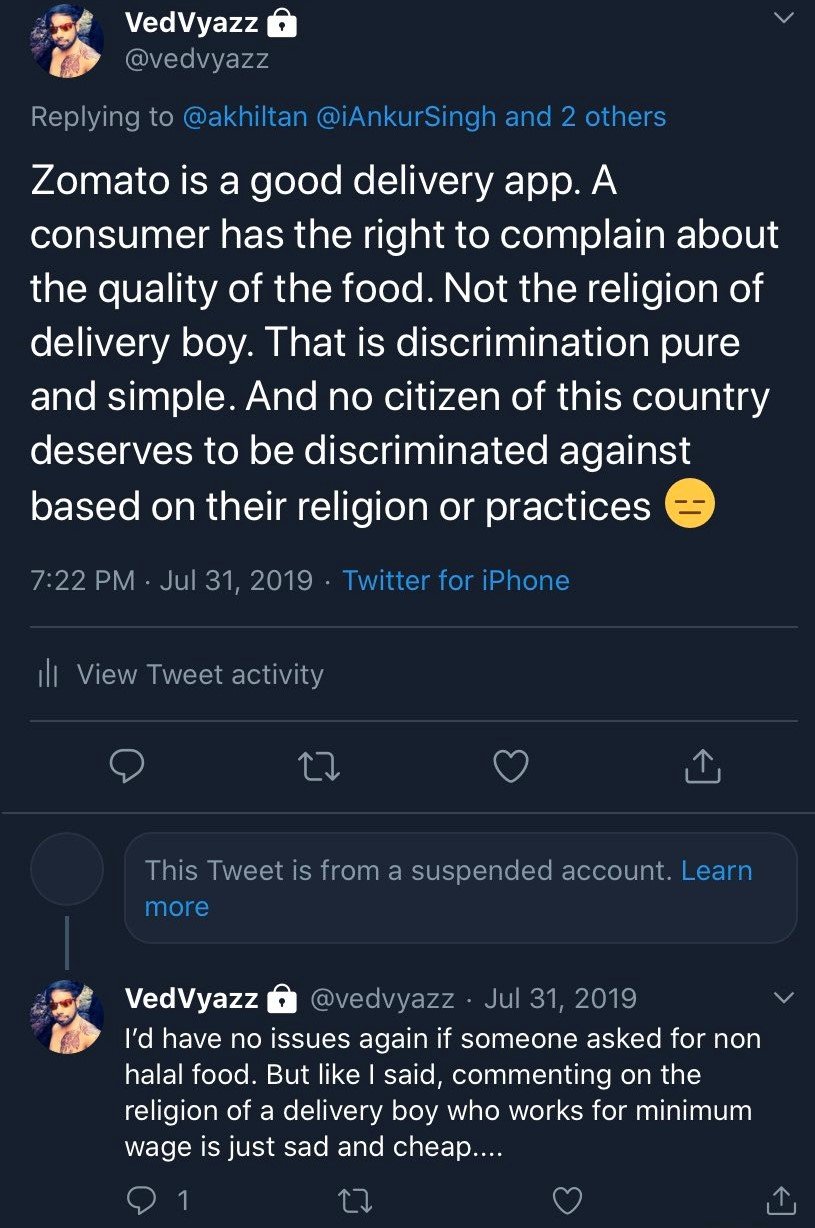Share the non halal food reply
This screenshot has height=1228, width=815.
click(x=780, y=1198)
